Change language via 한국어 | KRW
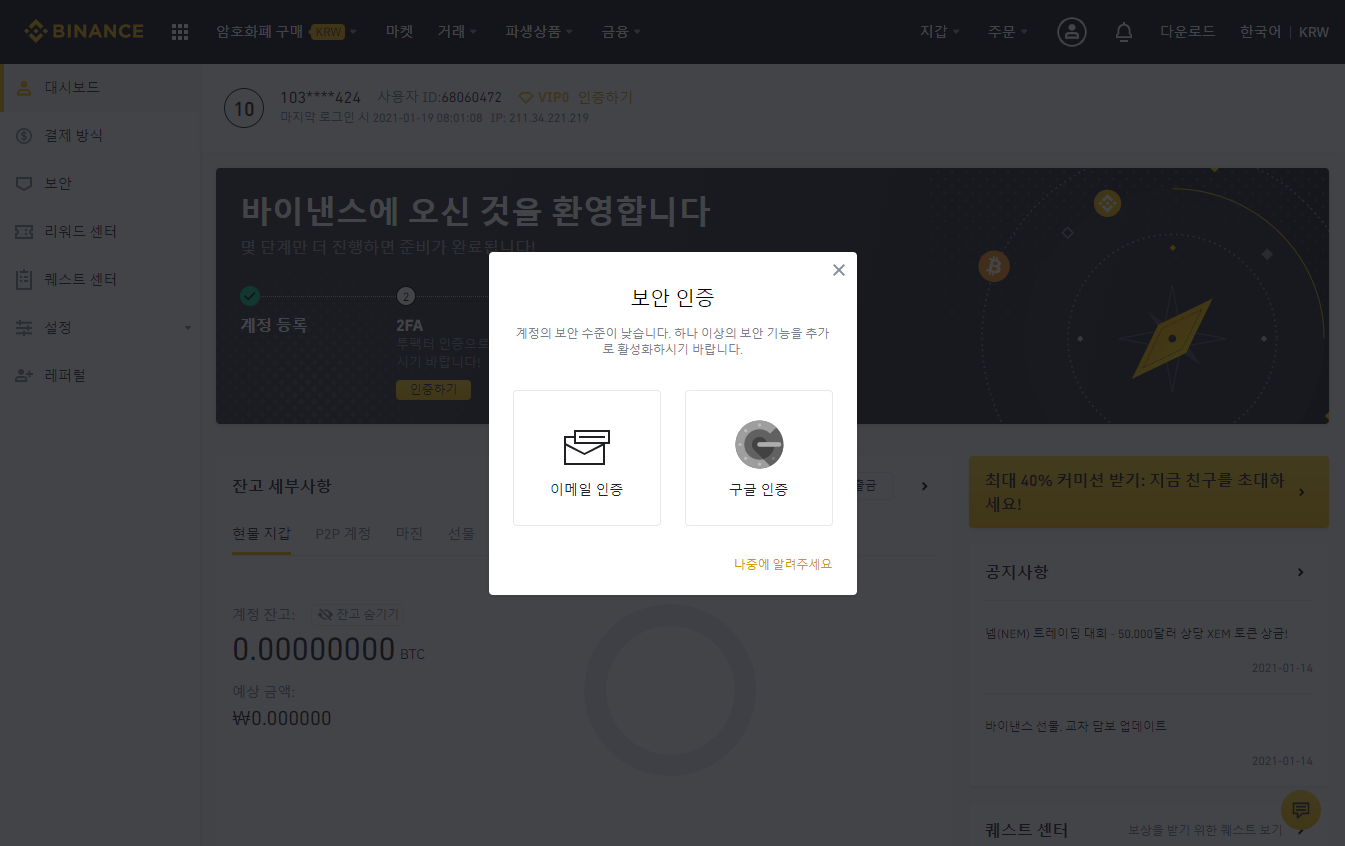The height and width of the screenshot is (846, 1345). click(1284, 32)
